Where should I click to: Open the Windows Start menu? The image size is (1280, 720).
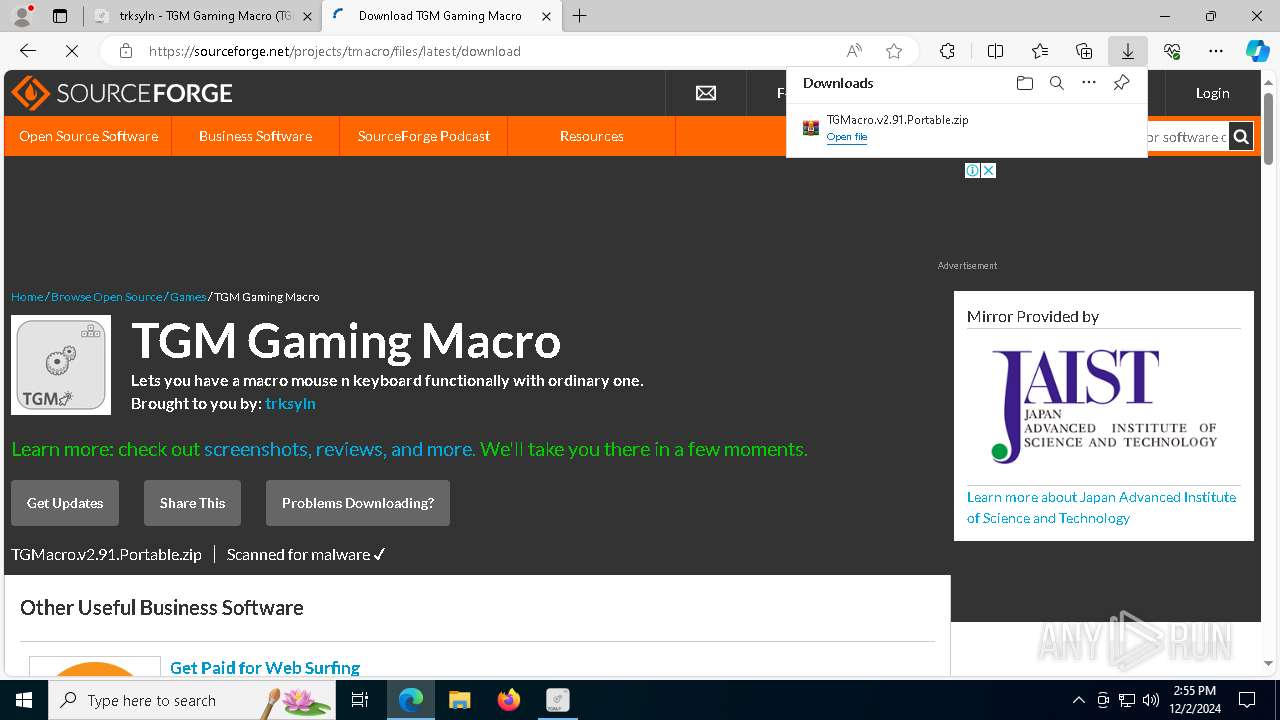pyautogui.click(x=24, y=700)
